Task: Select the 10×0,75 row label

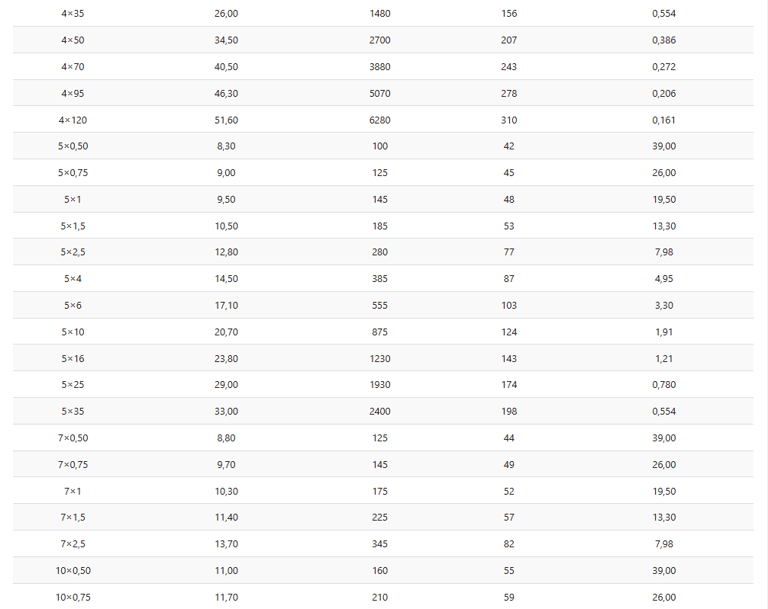Action: pos(73,597)
